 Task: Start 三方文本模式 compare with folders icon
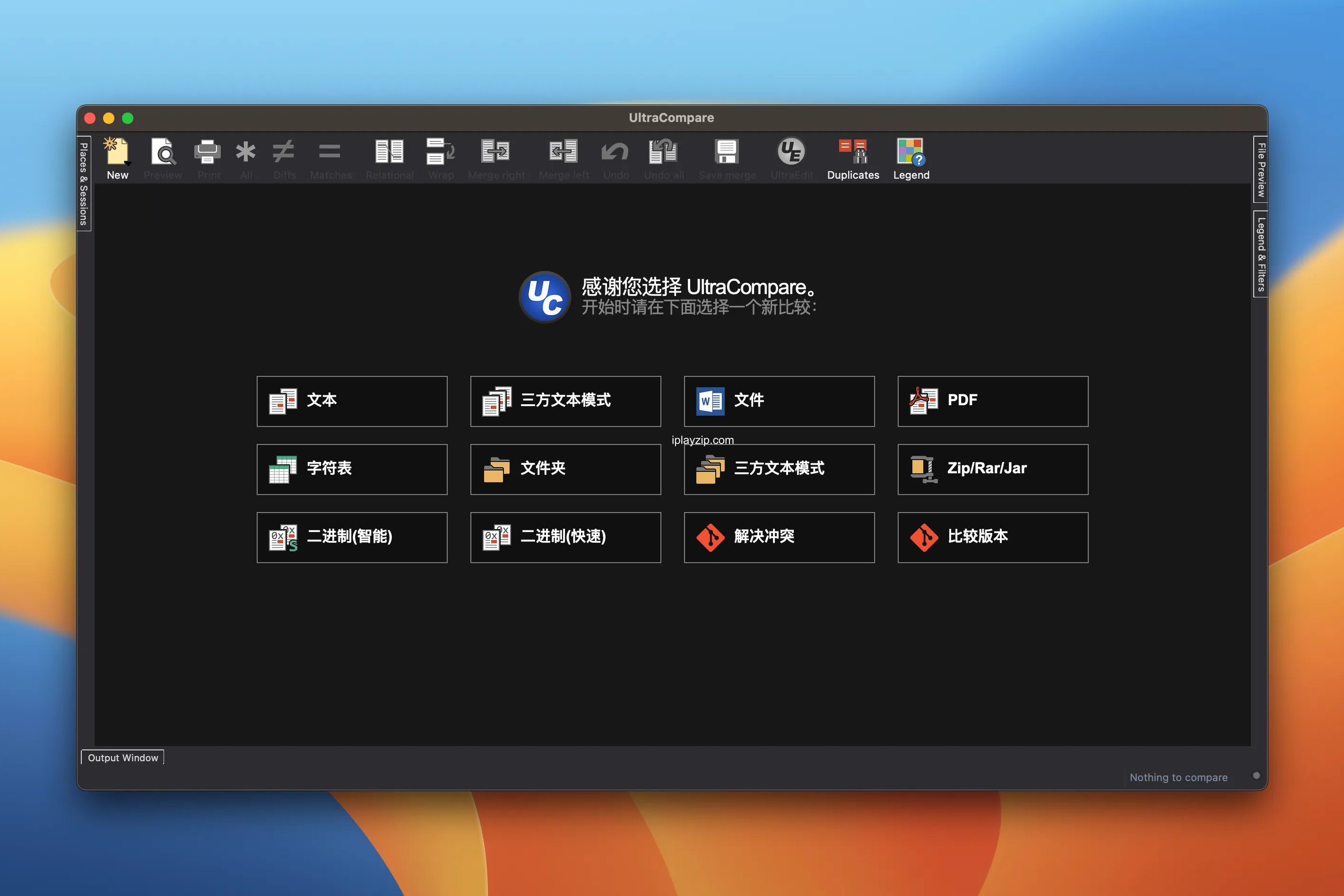tap(779, 469)
